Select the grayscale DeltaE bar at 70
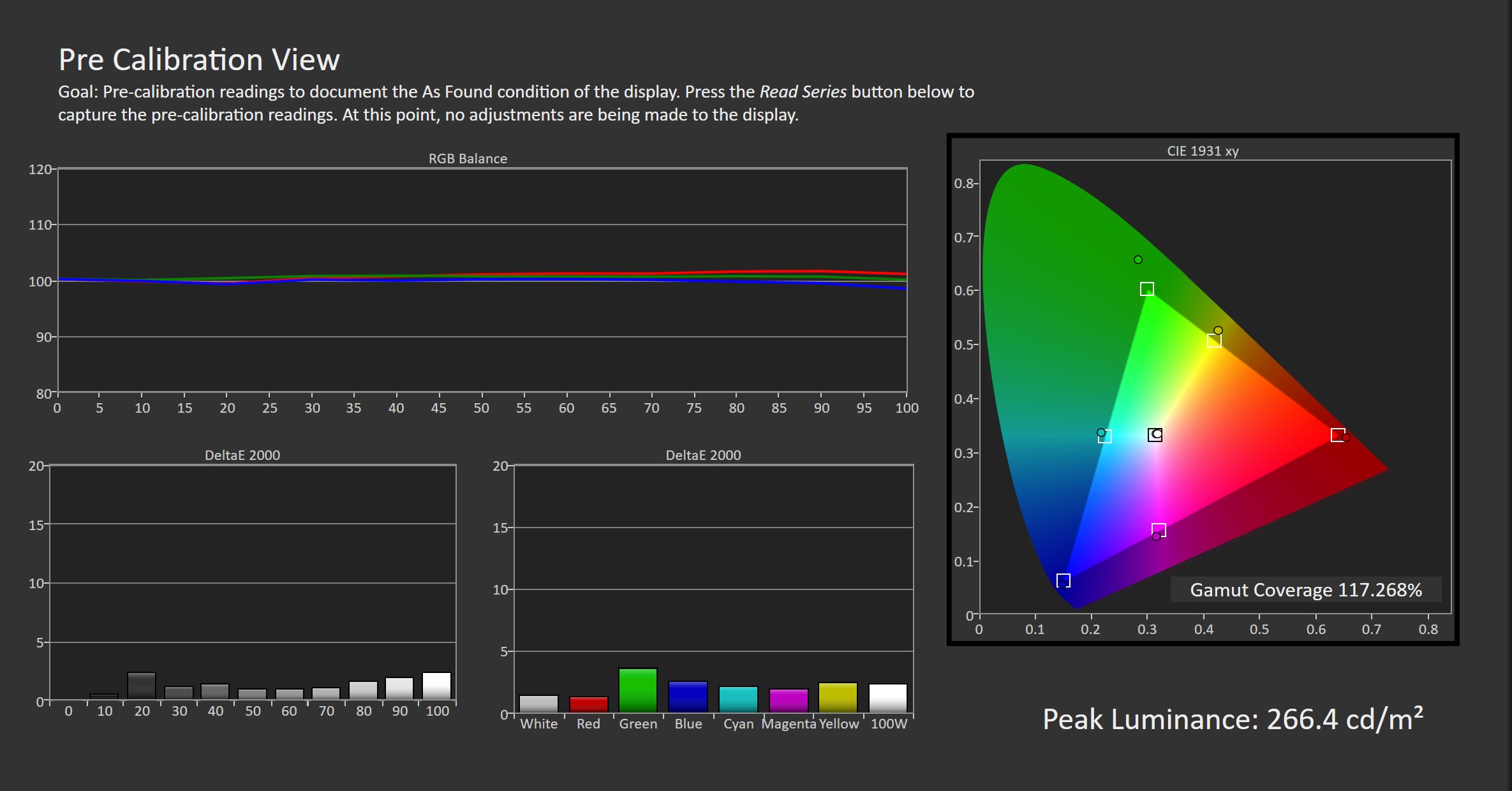 point(326,693)
